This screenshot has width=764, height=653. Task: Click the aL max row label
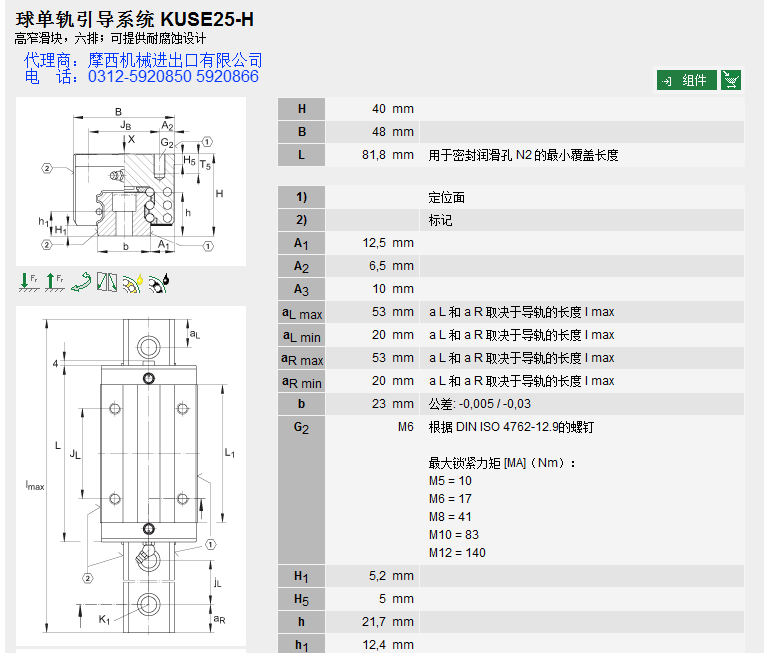click(x=301, y=312)
